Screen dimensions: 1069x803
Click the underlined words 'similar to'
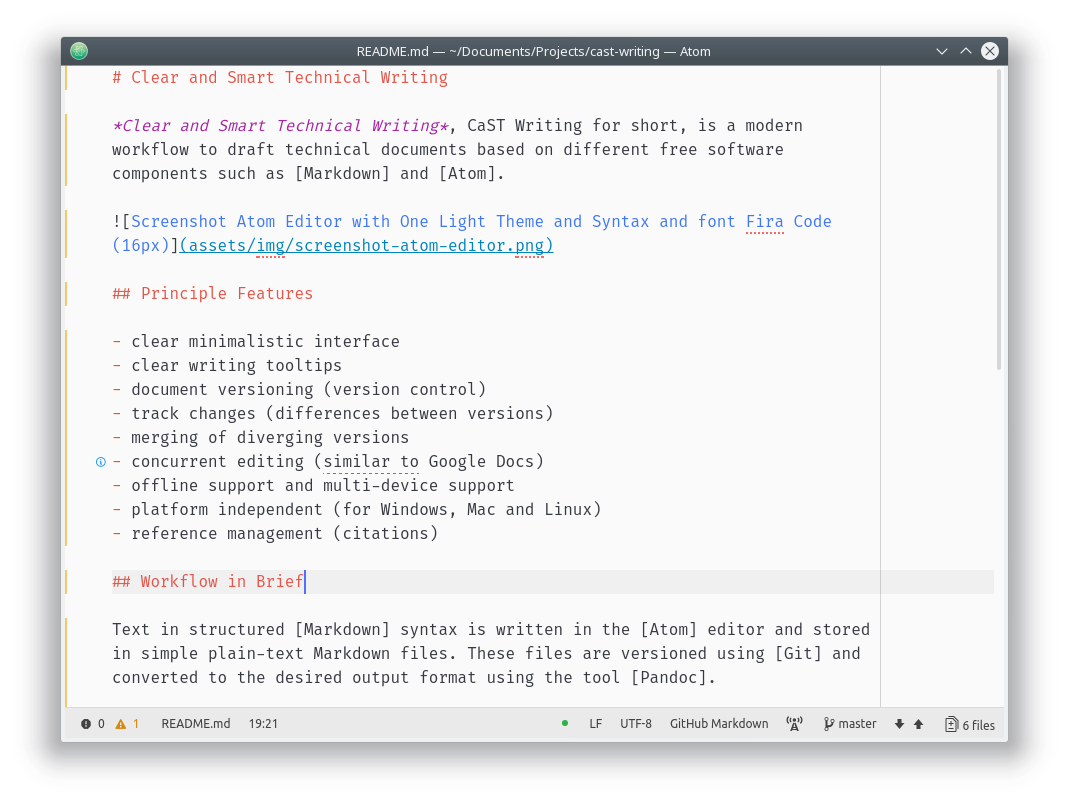coord(371,461)
